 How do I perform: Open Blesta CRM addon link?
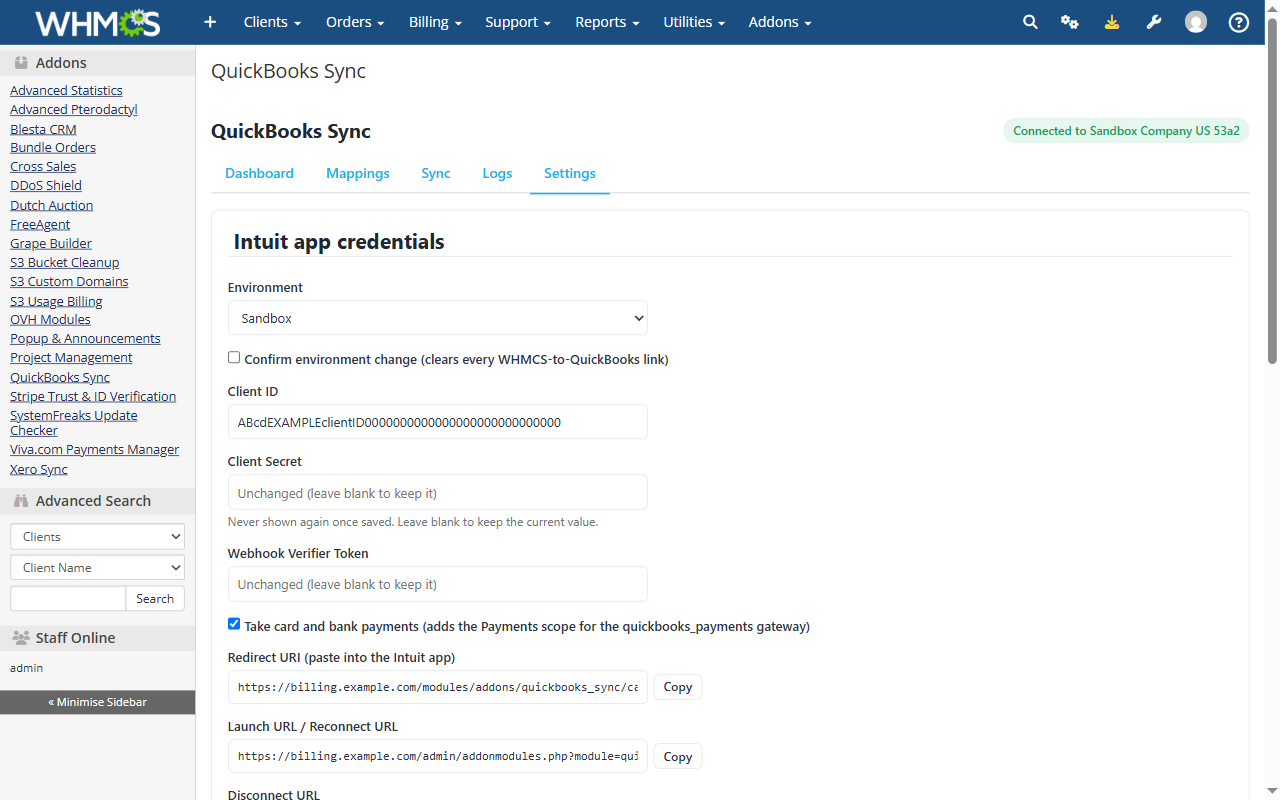[x=43, y=129]
